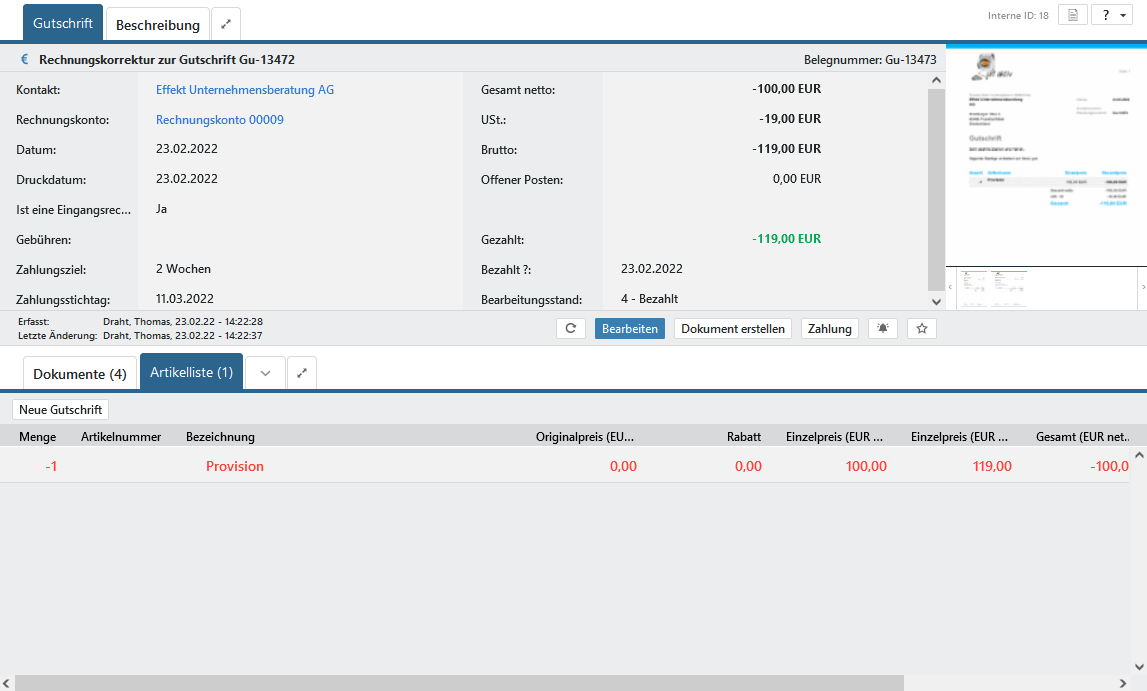Switch to the Beschreibung tab
1147x691 pixels.
click(158, 24)
